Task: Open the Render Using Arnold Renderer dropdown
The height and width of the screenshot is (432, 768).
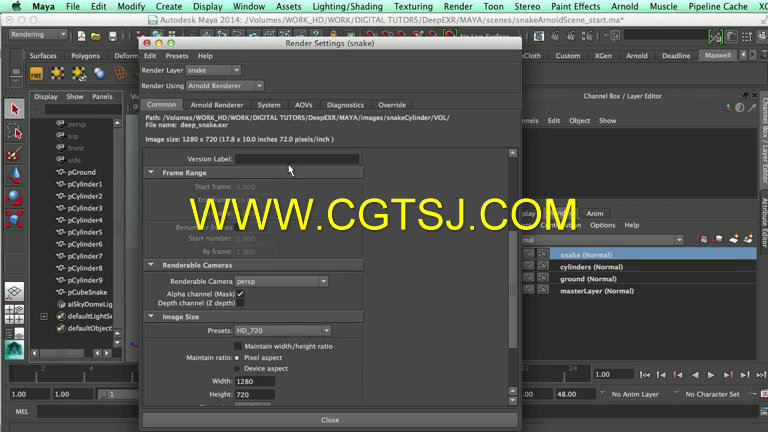Action: point(225,86)
